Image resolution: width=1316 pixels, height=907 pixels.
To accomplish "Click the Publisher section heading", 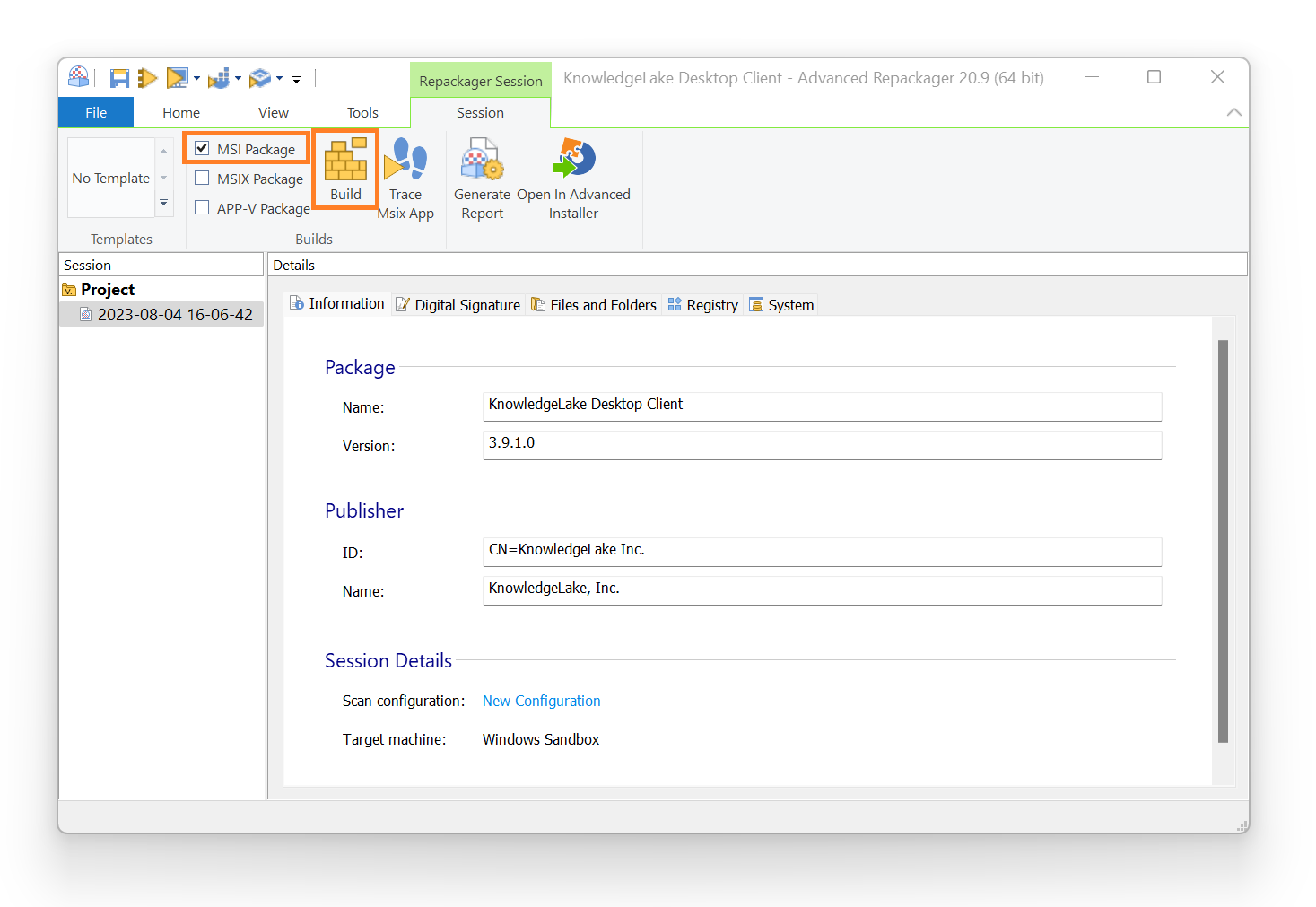I will [x=364, y=511].
